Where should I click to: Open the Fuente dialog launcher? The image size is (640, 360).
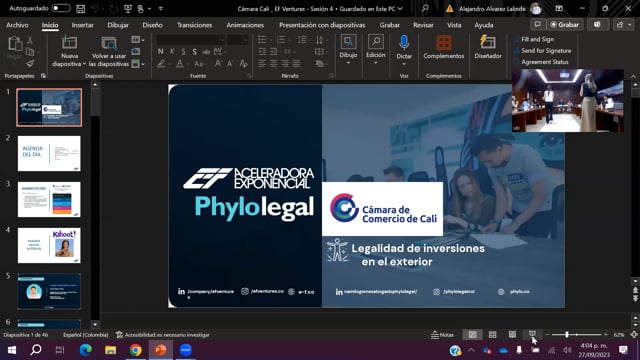[249, 76]
